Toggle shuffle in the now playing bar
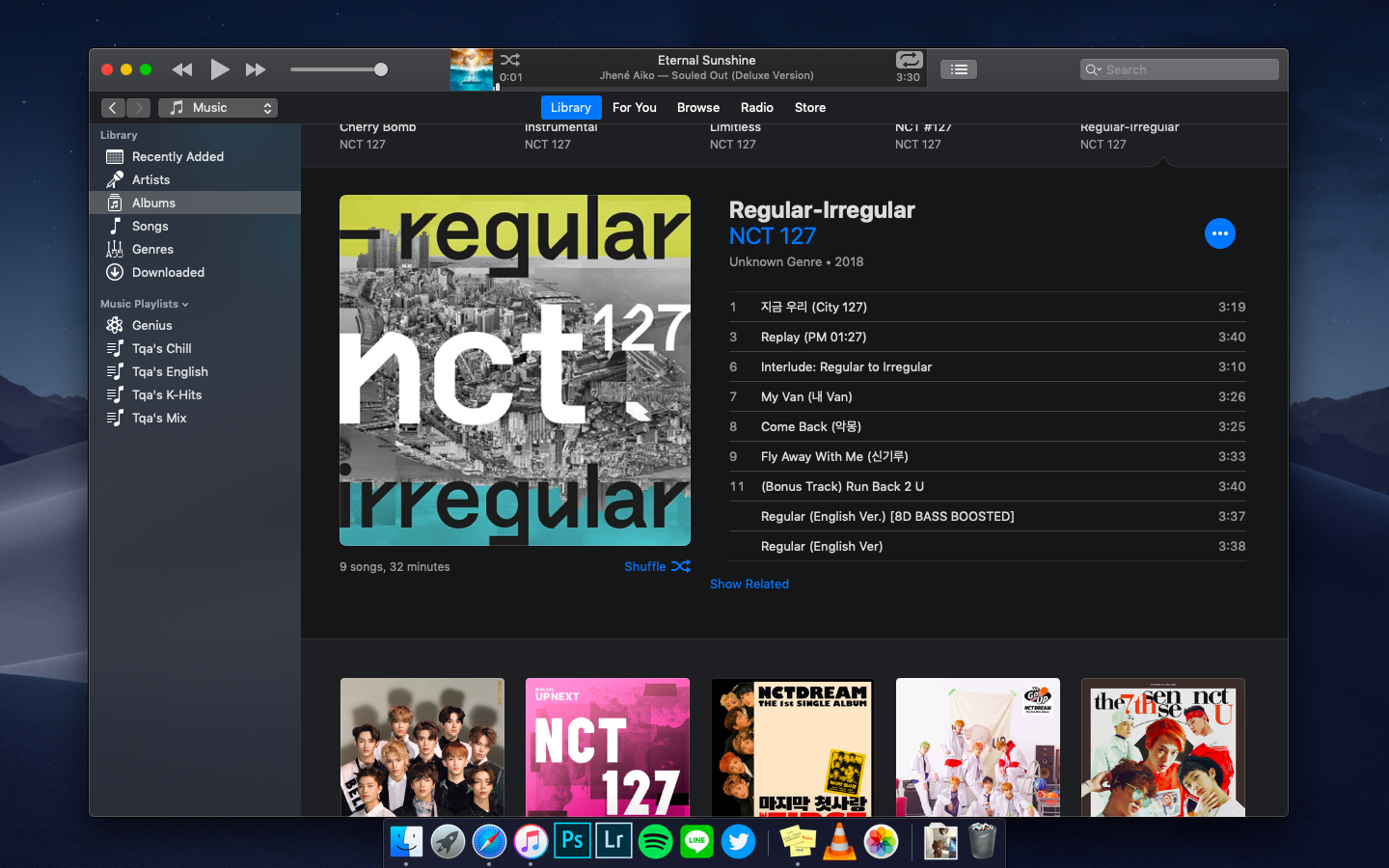 [x=510, y=60]
